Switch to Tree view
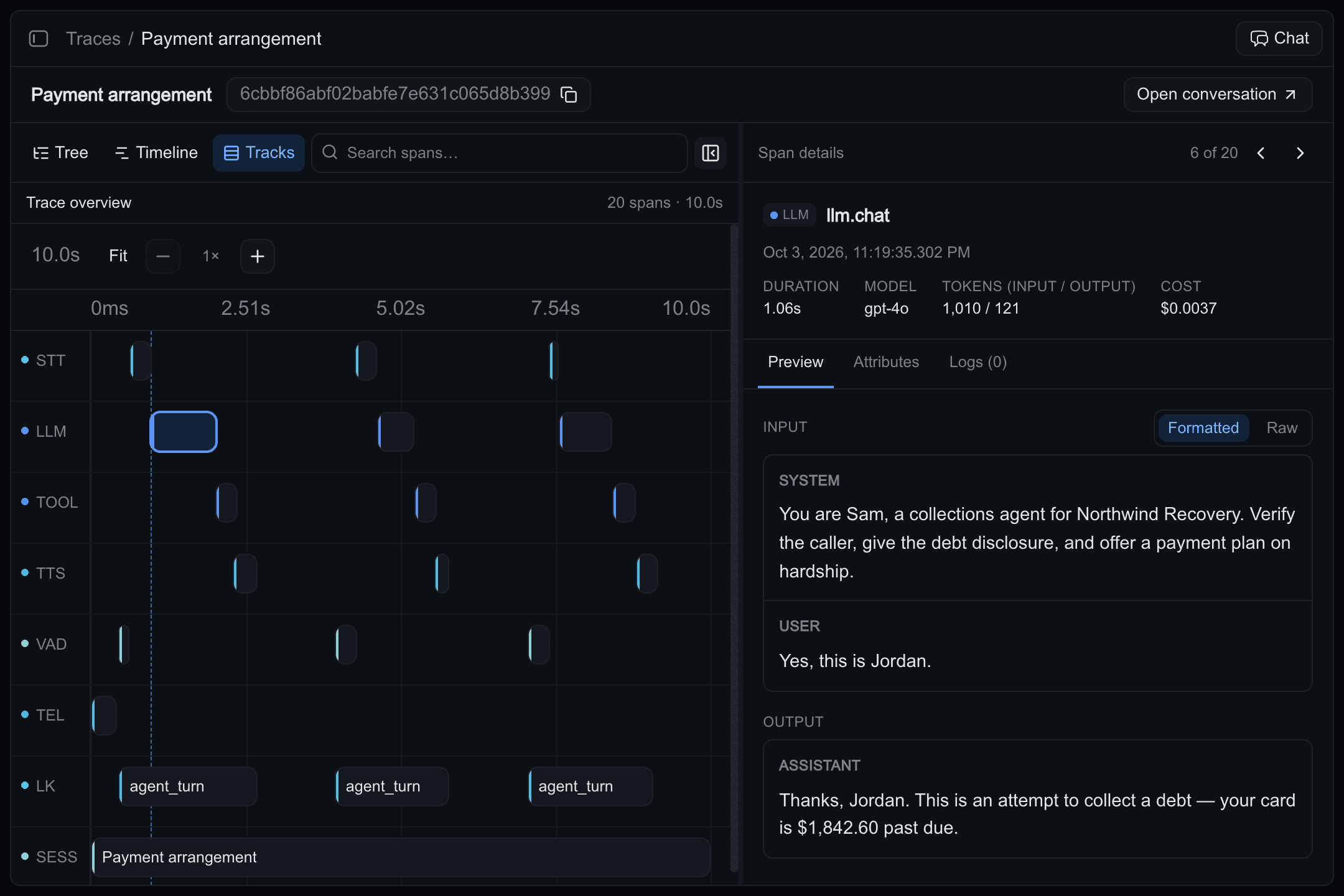1344x896 pixels. pos(60,153)
